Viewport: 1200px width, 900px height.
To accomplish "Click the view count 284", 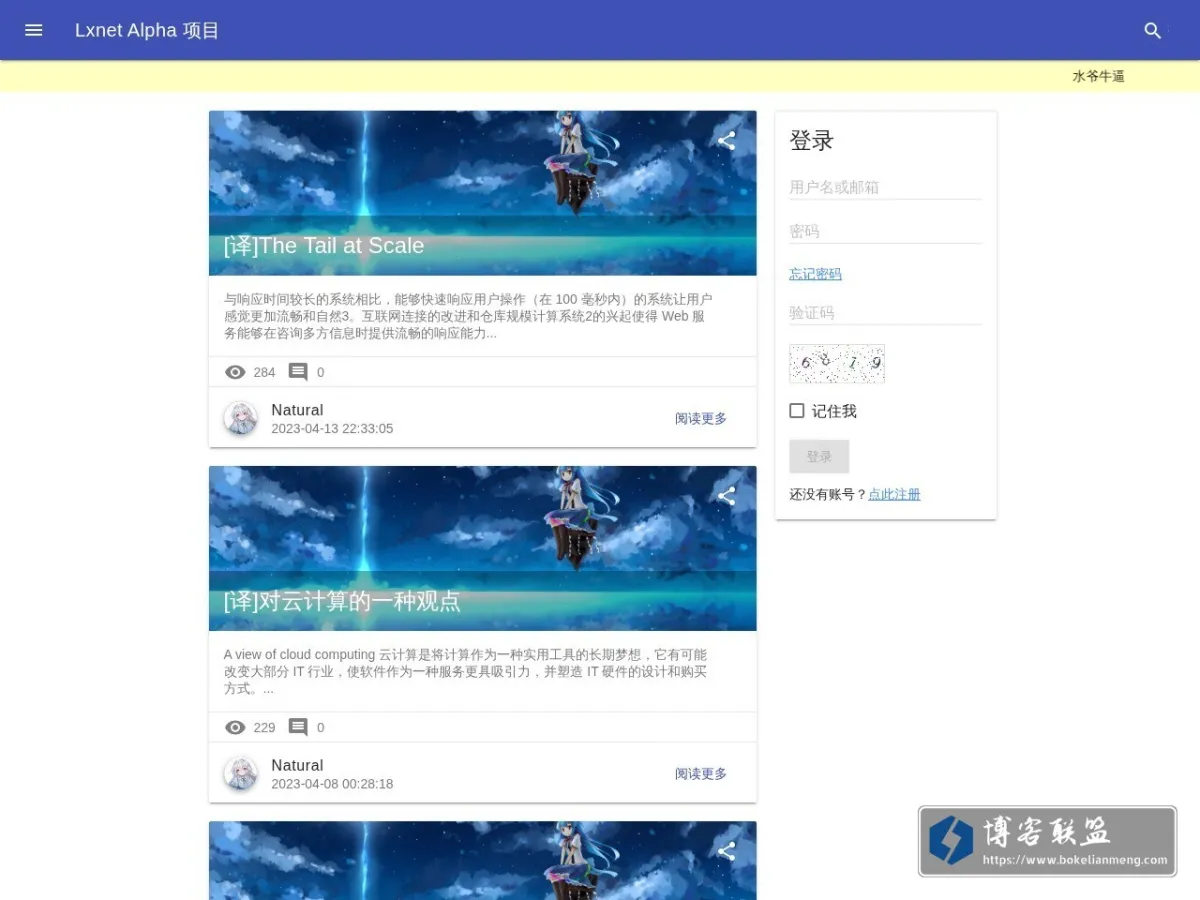I will pos(264,372).
